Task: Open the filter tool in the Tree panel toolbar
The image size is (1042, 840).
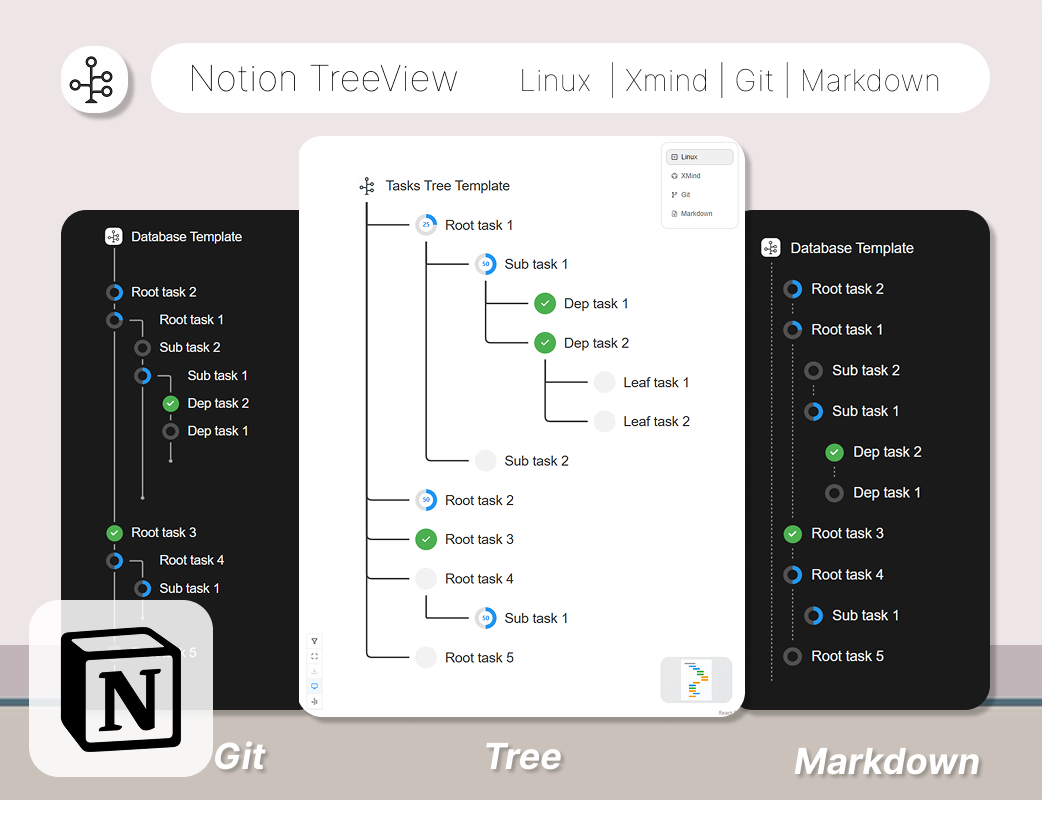Action: coord(314,641)
